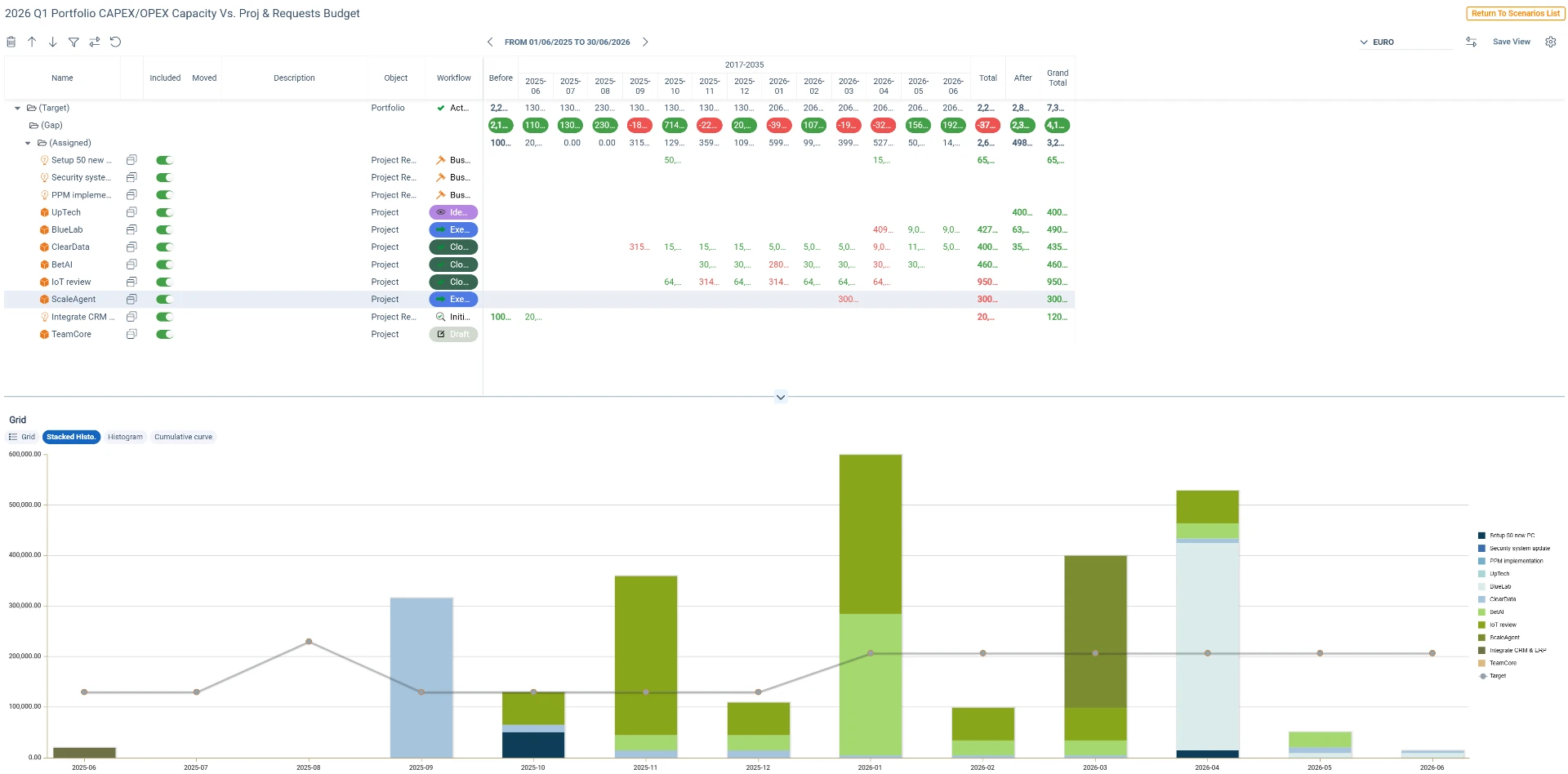Image resolution: width=1568 pixels, height=774 pixels.
Task: Click the move down arrow icon
Action: 52,42
